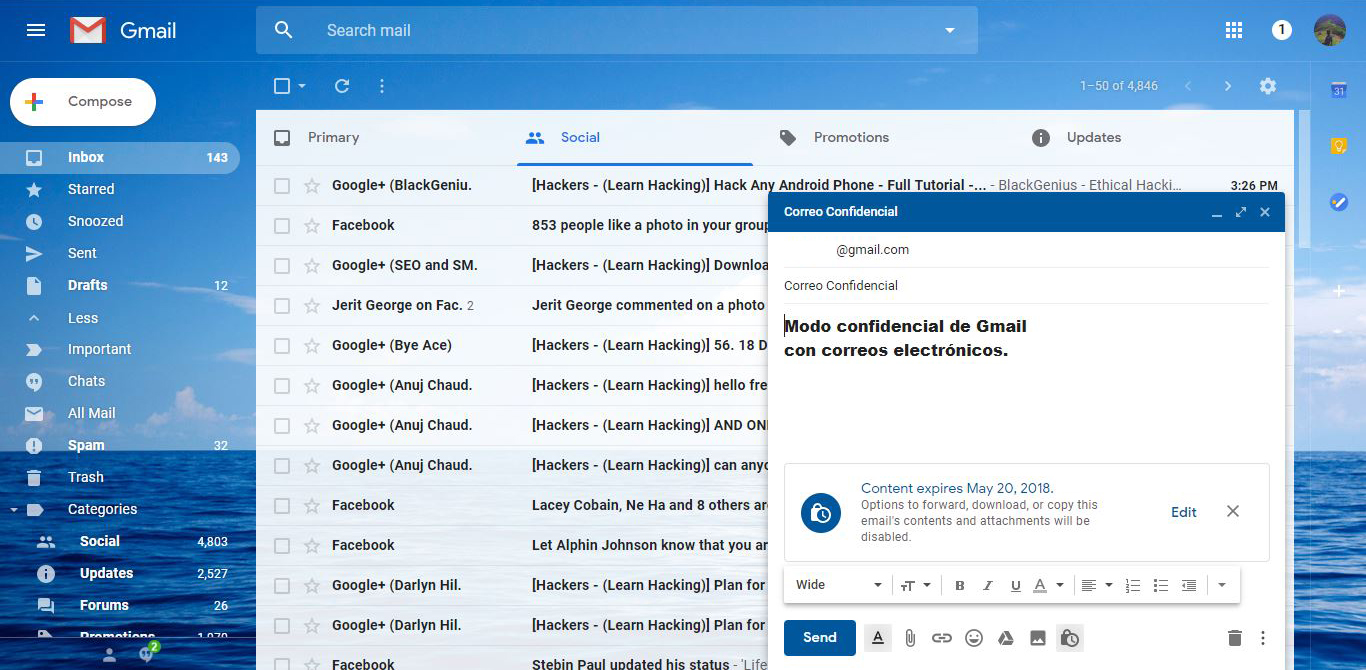Screen dimensions: 1366x670
Task: Expand more formatting options arrow
Action: 1222,585
